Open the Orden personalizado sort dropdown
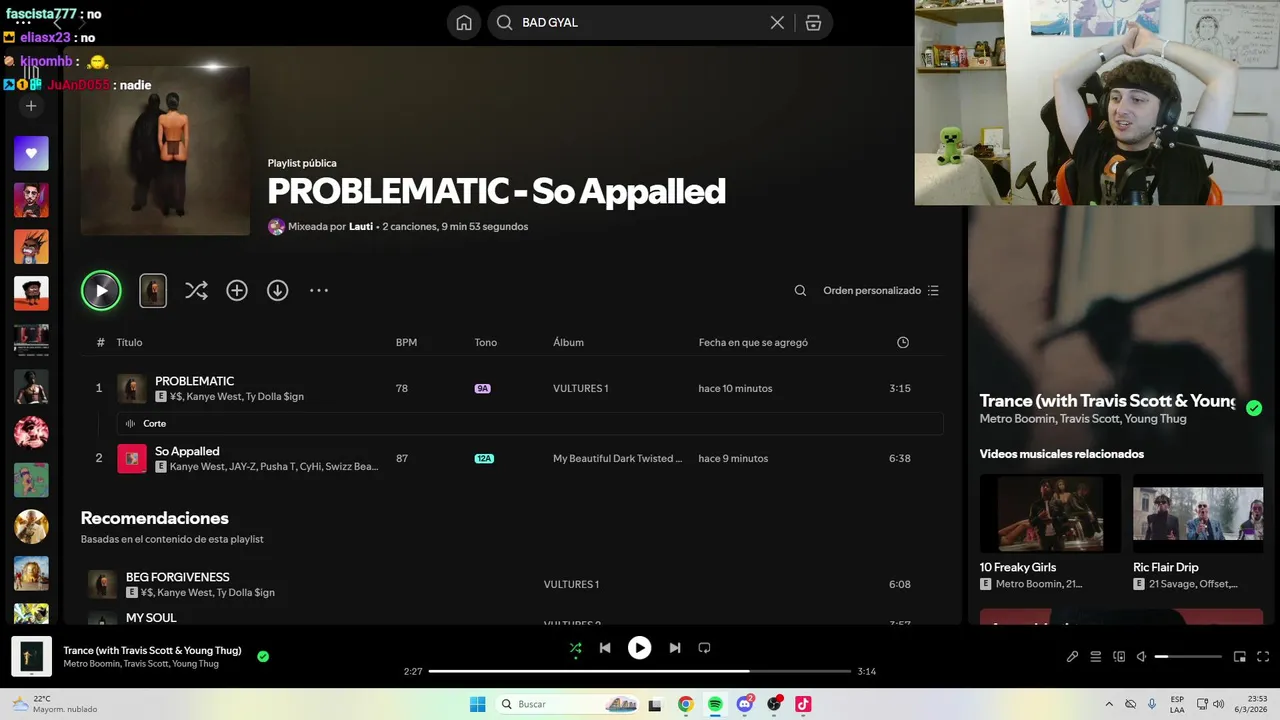Image resolution: width=1280 pixels, height=720 pixels. [881, 291]
